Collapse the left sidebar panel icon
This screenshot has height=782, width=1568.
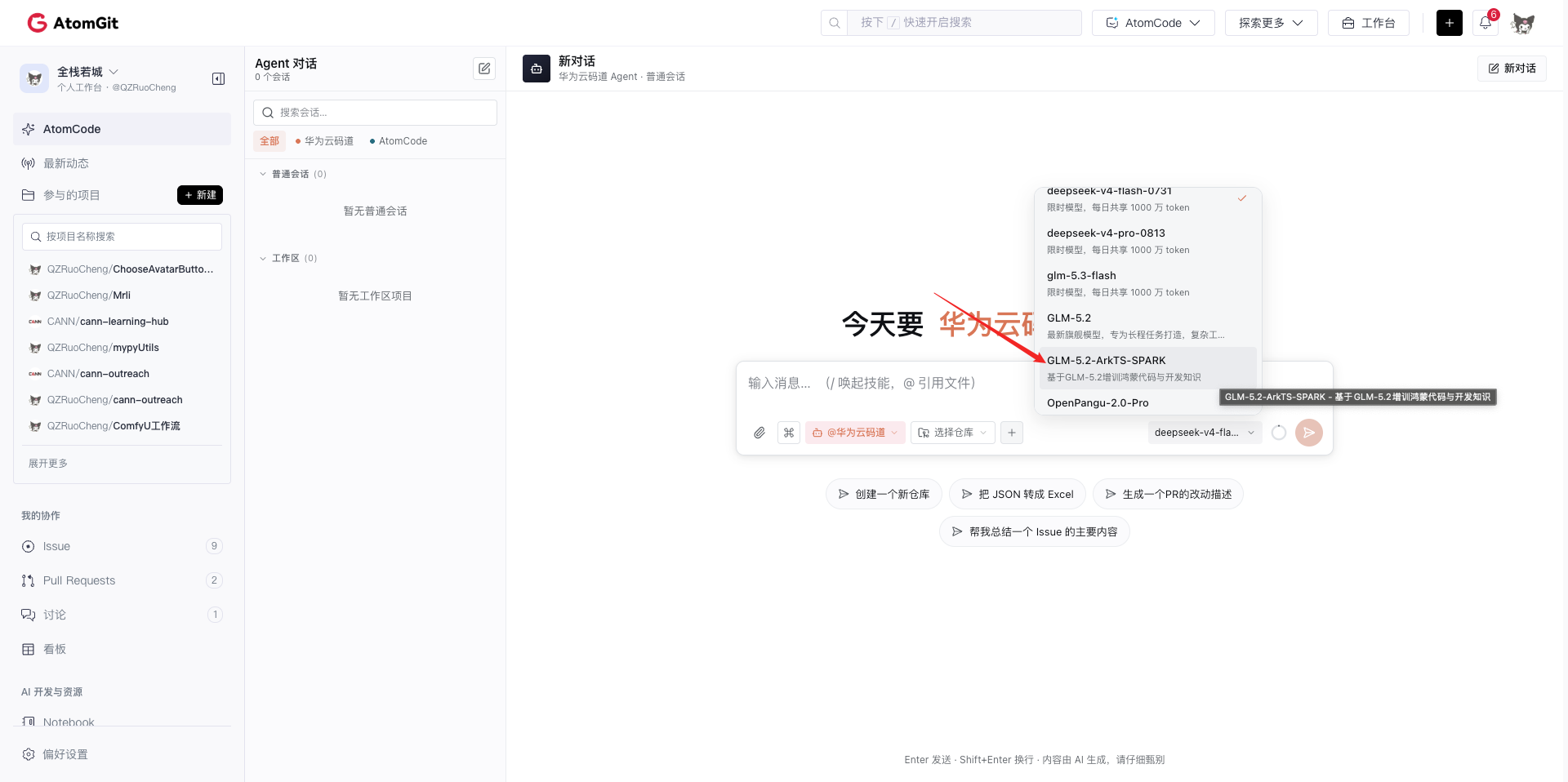pyautogui.click(x=218, y=78)
